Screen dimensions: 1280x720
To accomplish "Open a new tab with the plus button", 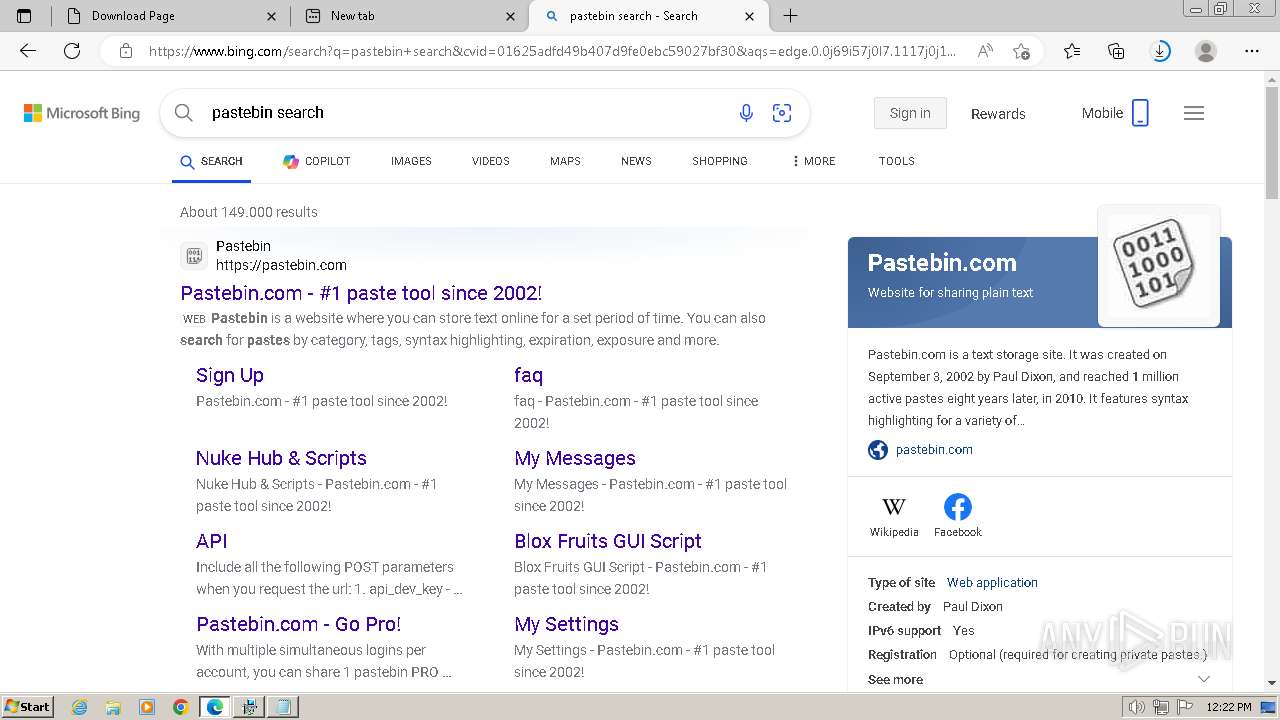I will pyautogui.click(x=790, y=16).
